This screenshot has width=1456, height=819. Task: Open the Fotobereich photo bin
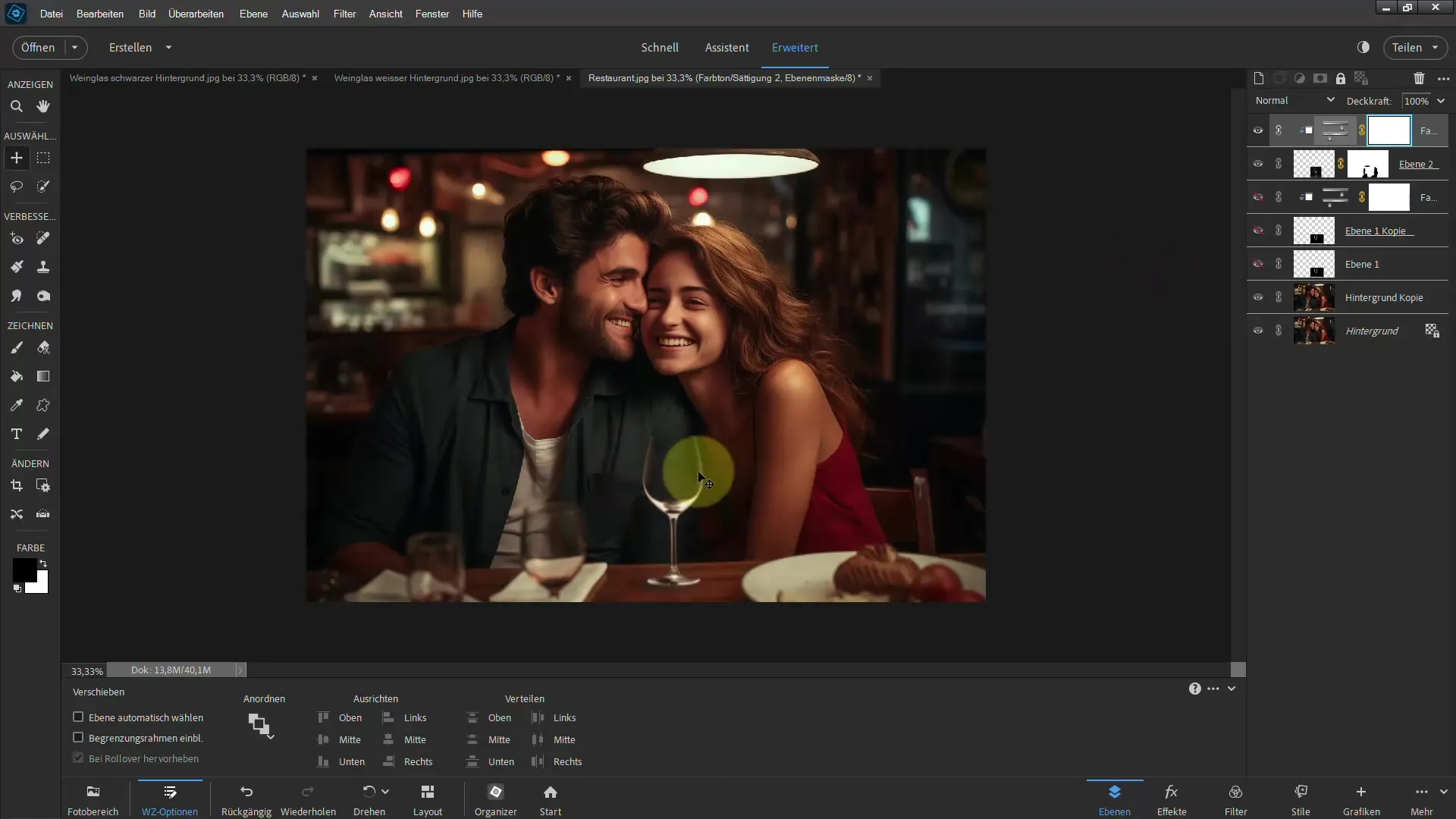point(93,800)
